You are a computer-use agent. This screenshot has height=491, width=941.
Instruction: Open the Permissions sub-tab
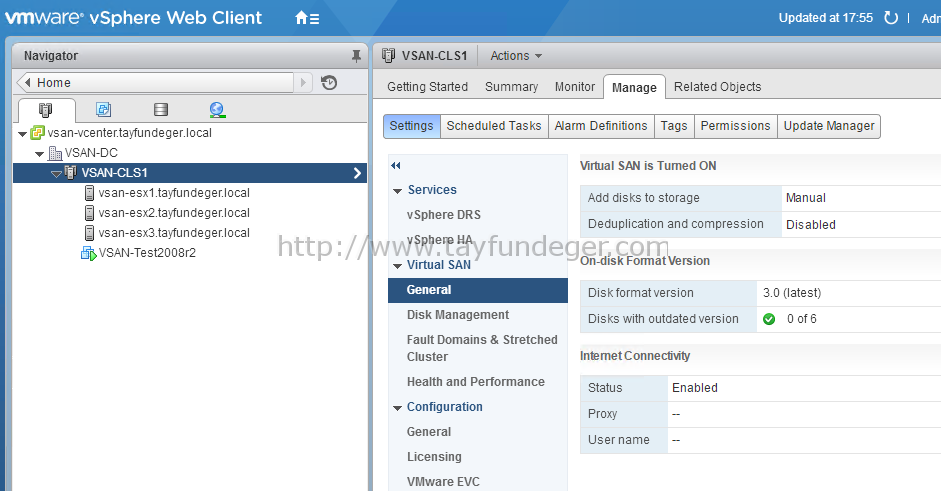pos(735,126)
